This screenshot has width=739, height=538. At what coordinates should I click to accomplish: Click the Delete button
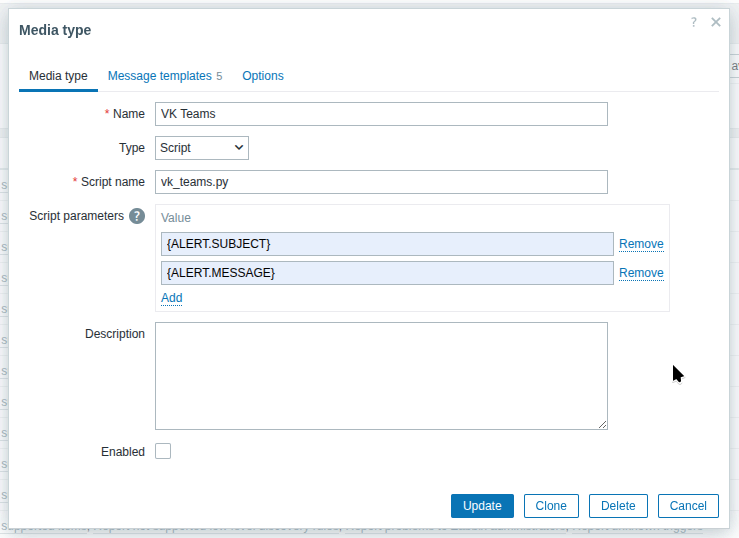coord(618,506)
